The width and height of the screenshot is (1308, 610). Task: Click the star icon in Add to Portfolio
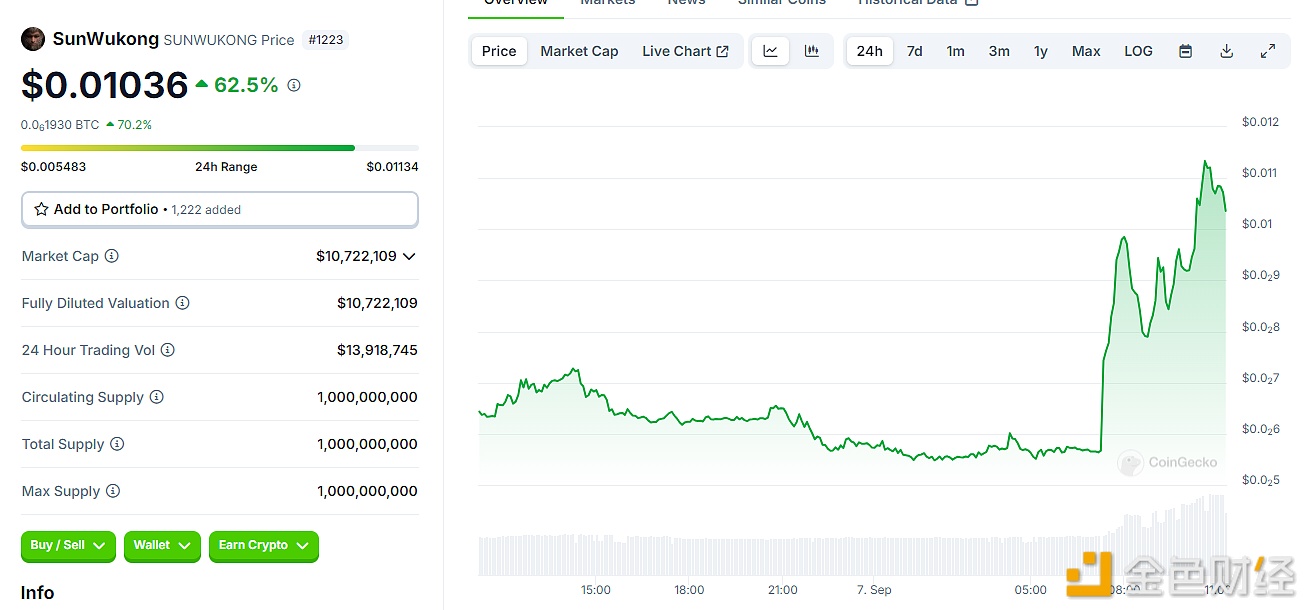[x=41, y=209]
